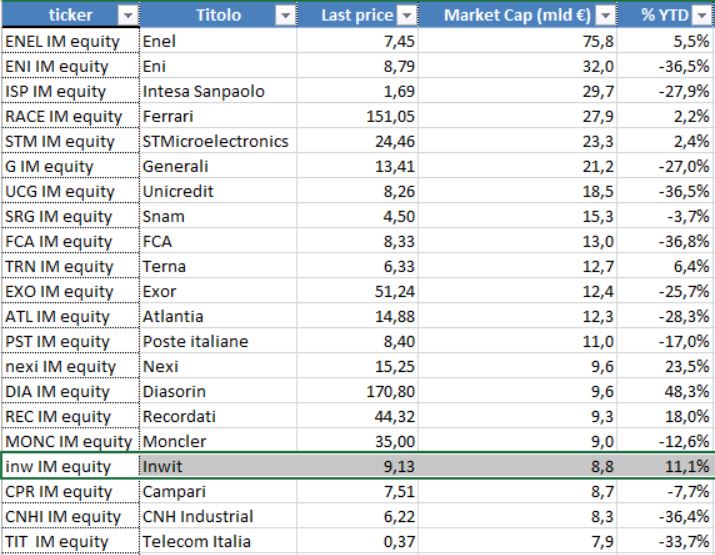Click Snam's -3,7% YTD cell
The image size is (715, 555).
tap(666, 216)
